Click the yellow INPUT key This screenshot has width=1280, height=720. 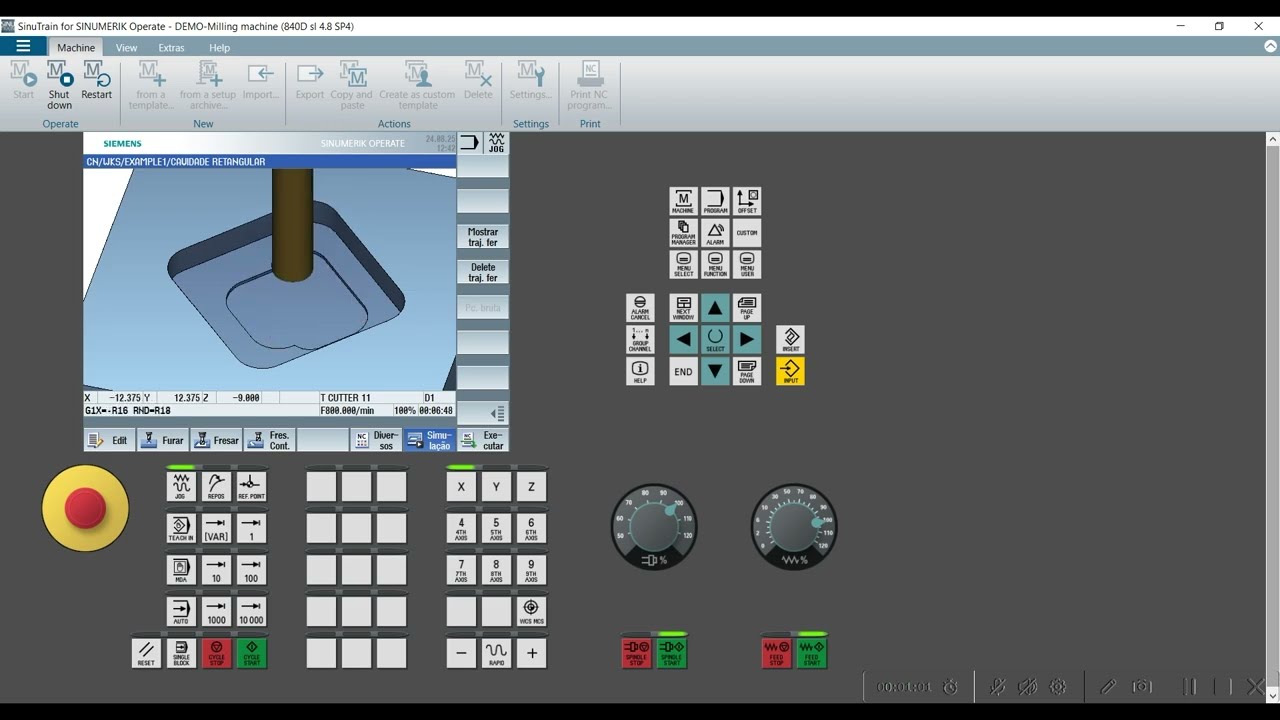pos(790,371)
